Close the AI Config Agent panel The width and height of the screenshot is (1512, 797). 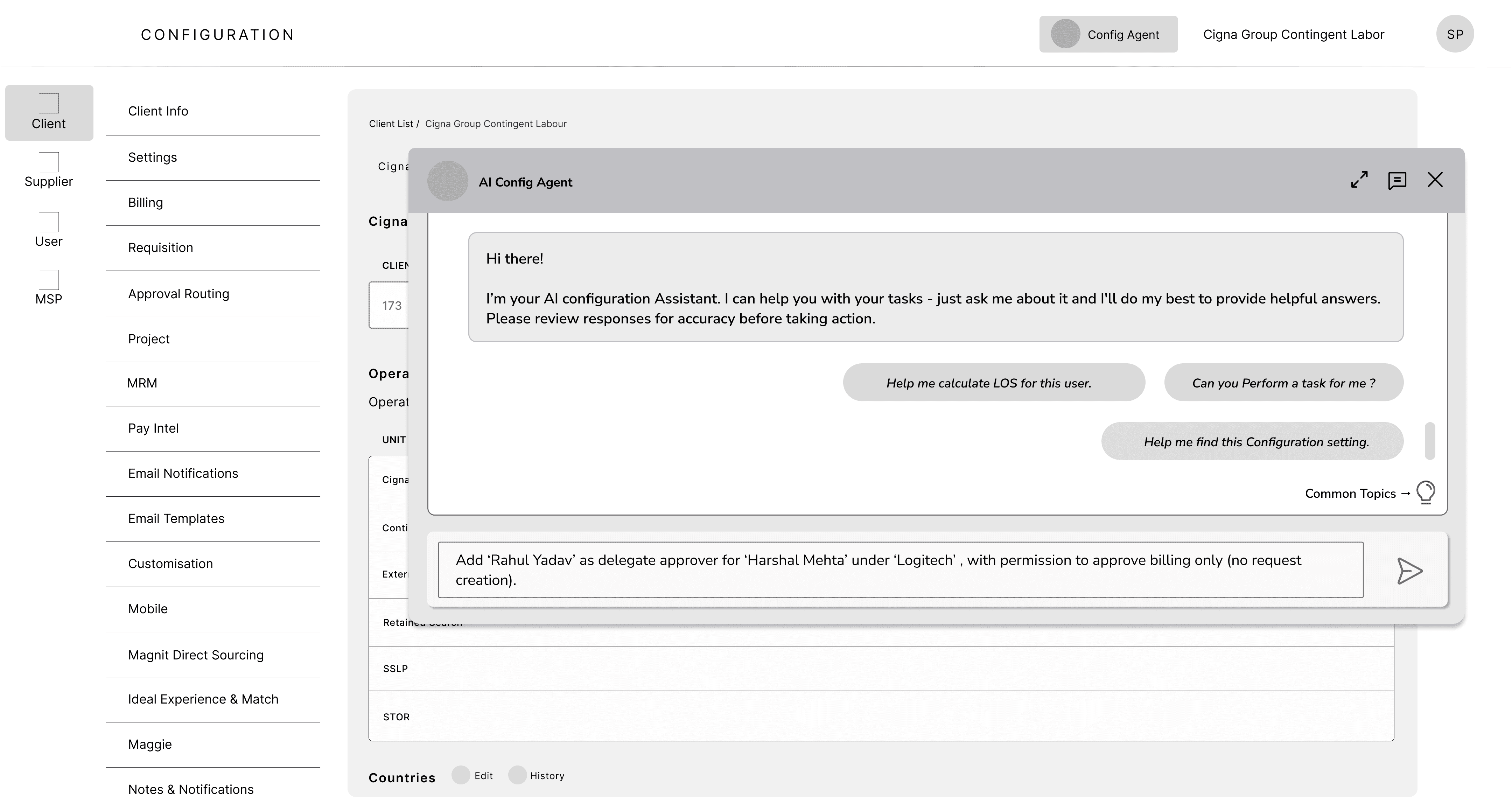(x=1435, y=180)
